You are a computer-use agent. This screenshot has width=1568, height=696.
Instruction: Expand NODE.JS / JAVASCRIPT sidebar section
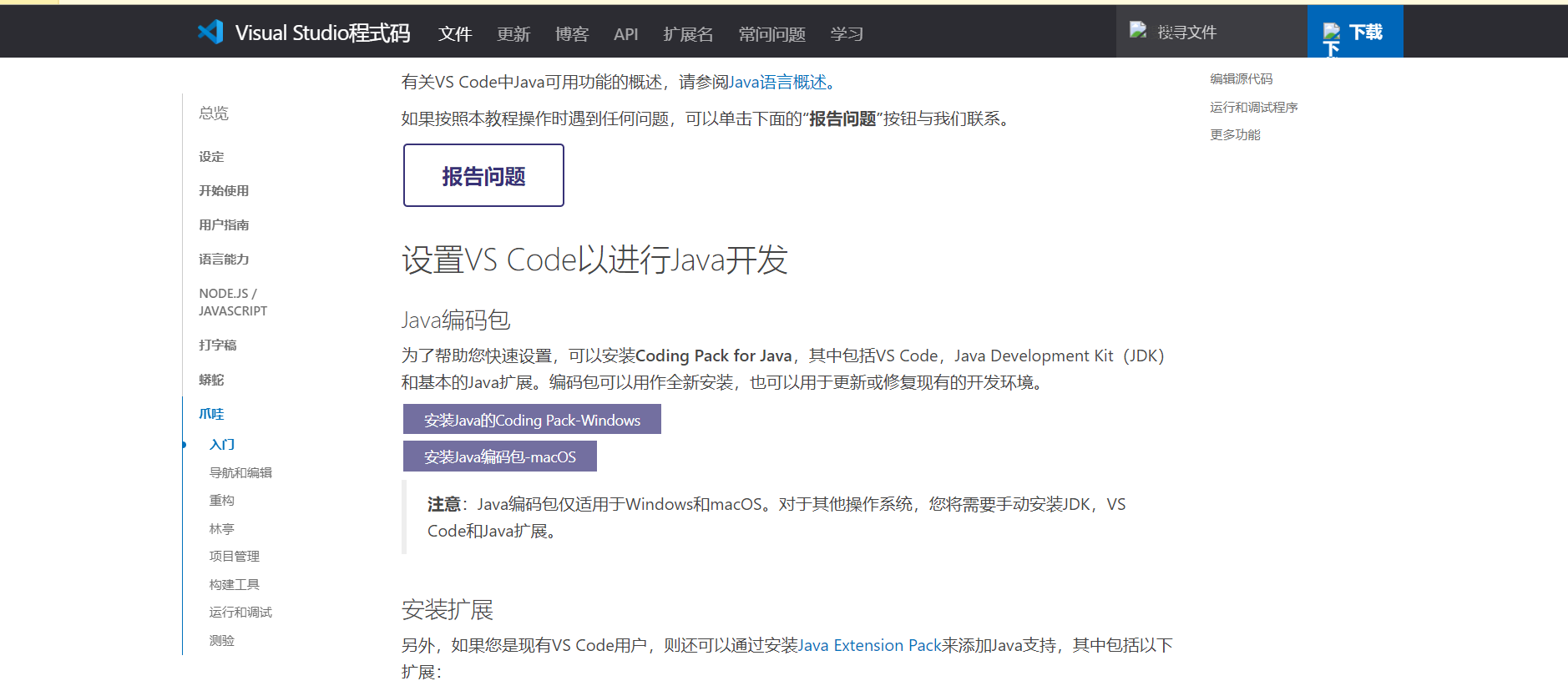[233, 302]
